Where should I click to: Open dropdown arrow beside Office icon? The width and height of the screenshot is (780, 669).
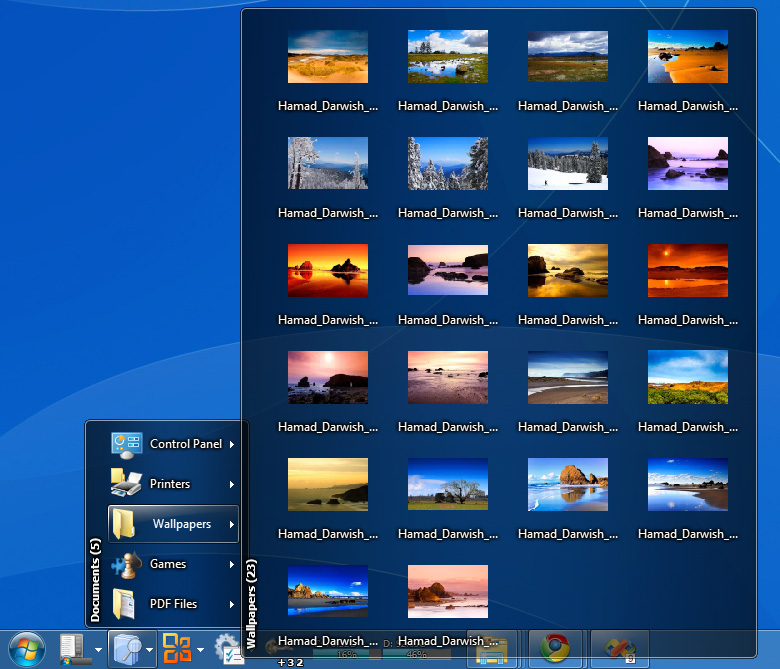pos(200,650)
